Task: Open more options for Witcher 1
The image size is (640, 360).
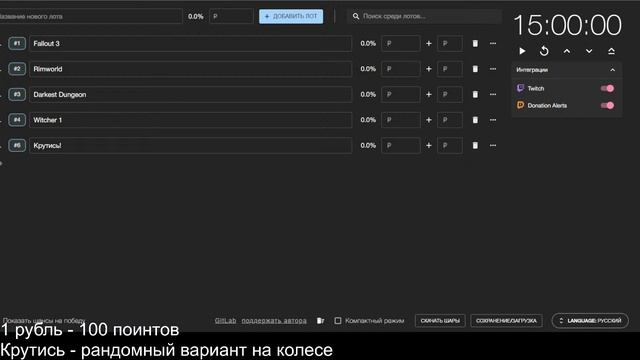Action: tap(493, 120)
